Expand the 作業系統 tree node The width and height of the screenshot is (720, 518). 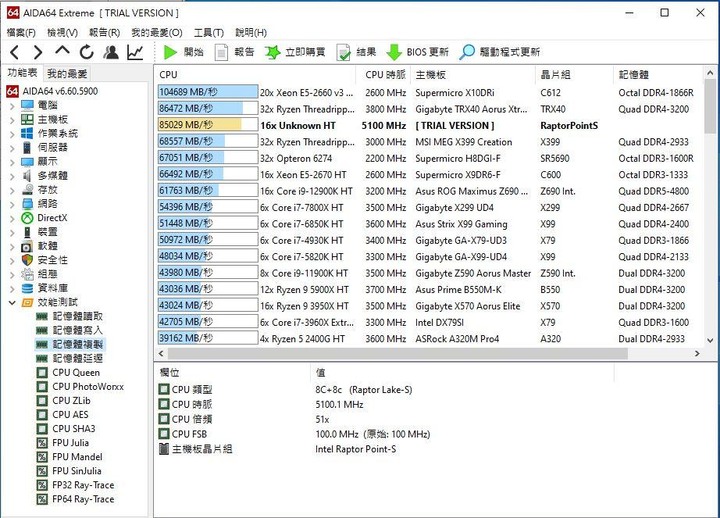[12, 134]
